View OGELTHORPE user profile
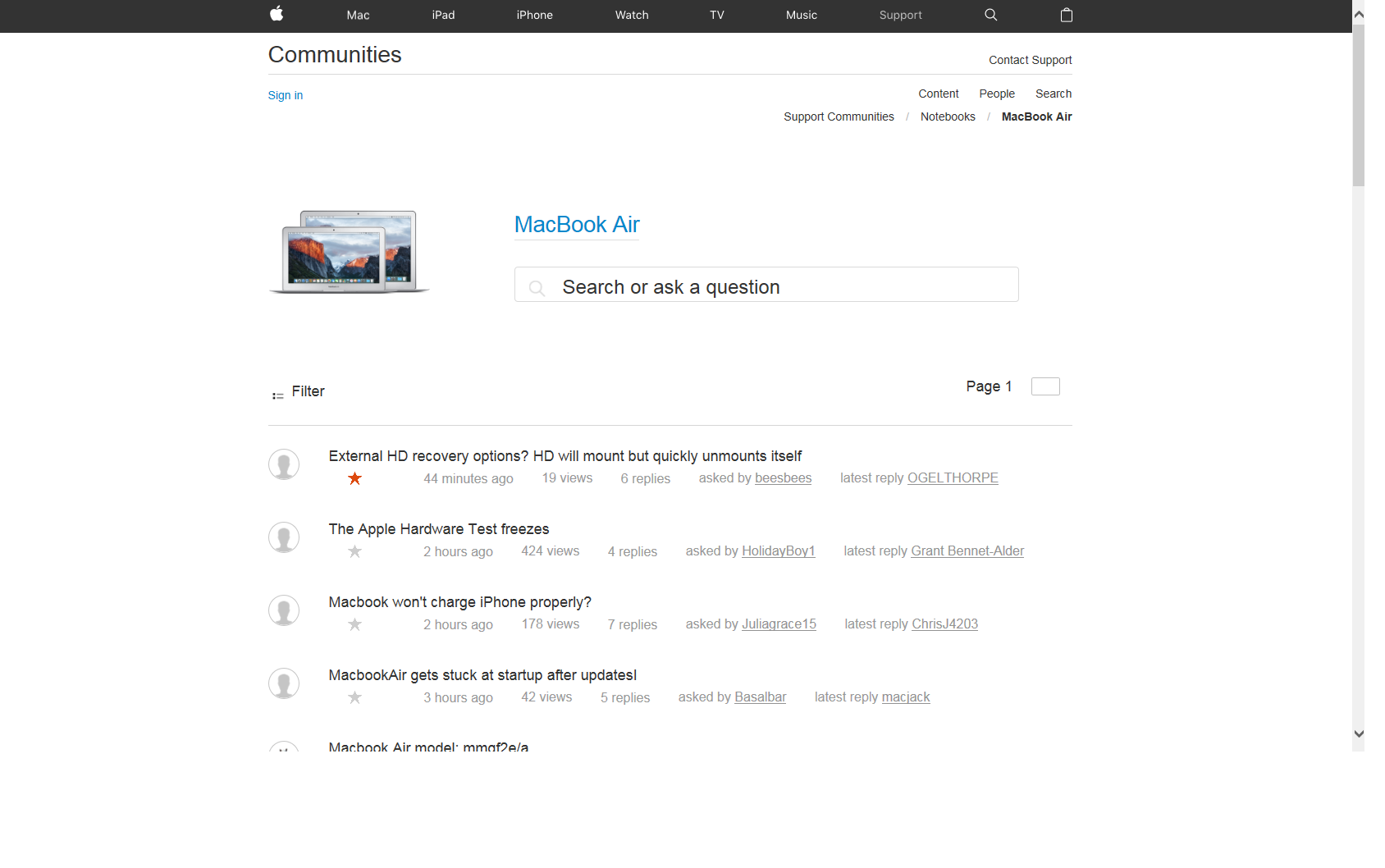This screenshot has width=1385, height=868. coord(953,478)
